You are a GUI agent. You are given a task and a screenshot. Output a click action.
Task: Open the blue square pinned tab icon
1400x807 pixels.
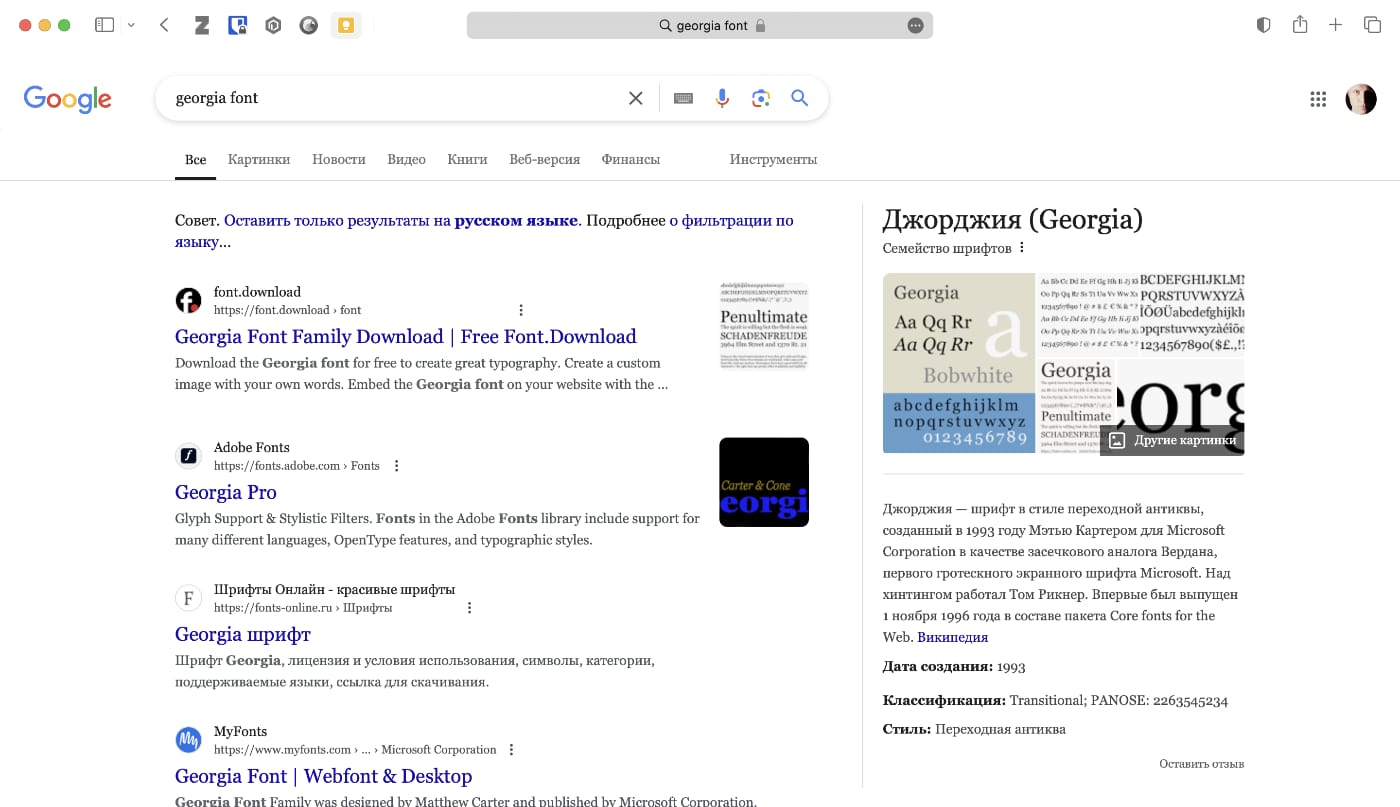pos(237,26)
